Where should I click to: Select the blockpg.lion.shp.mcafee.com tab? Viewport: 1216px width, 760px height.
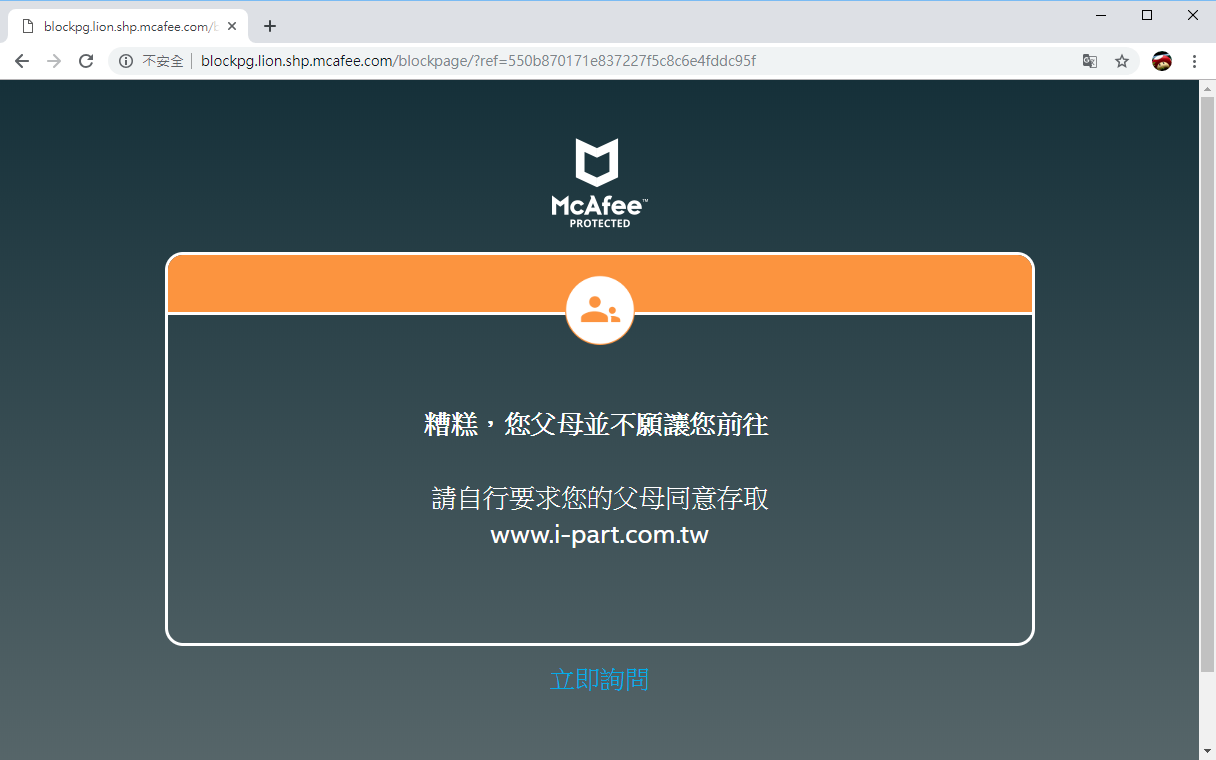pos(128,26)
